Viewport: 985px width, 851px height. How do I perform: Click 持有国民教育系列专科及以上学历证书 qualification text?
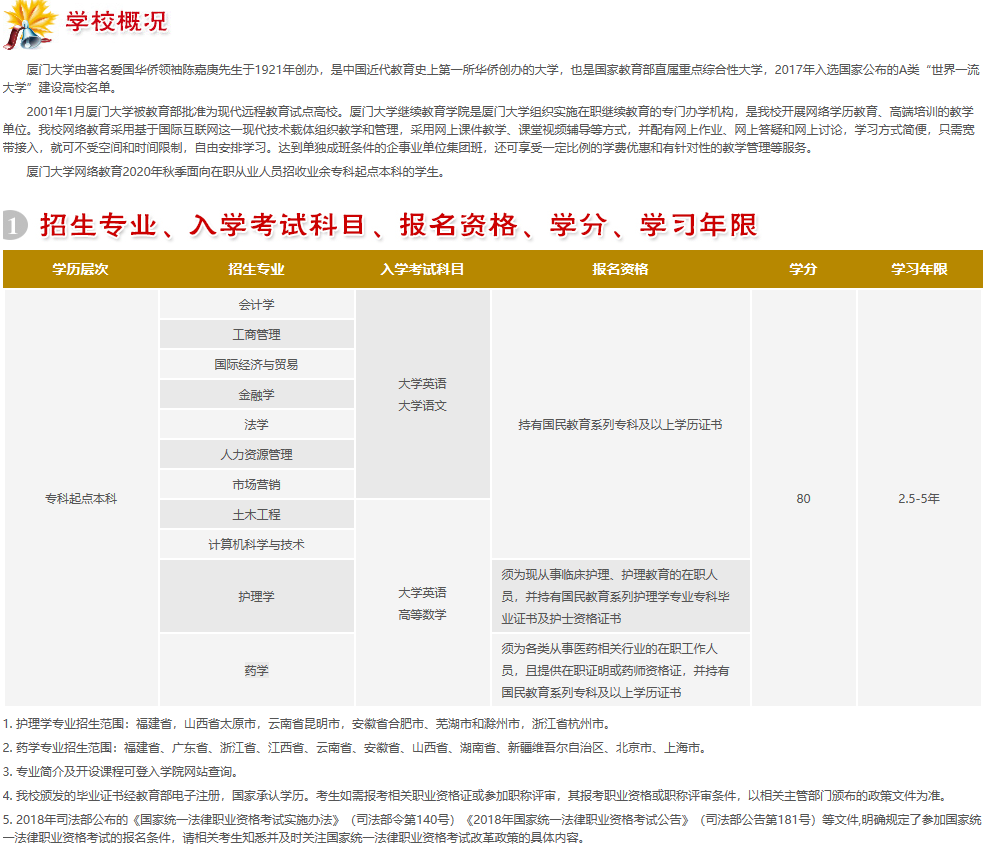click(620, 425)
